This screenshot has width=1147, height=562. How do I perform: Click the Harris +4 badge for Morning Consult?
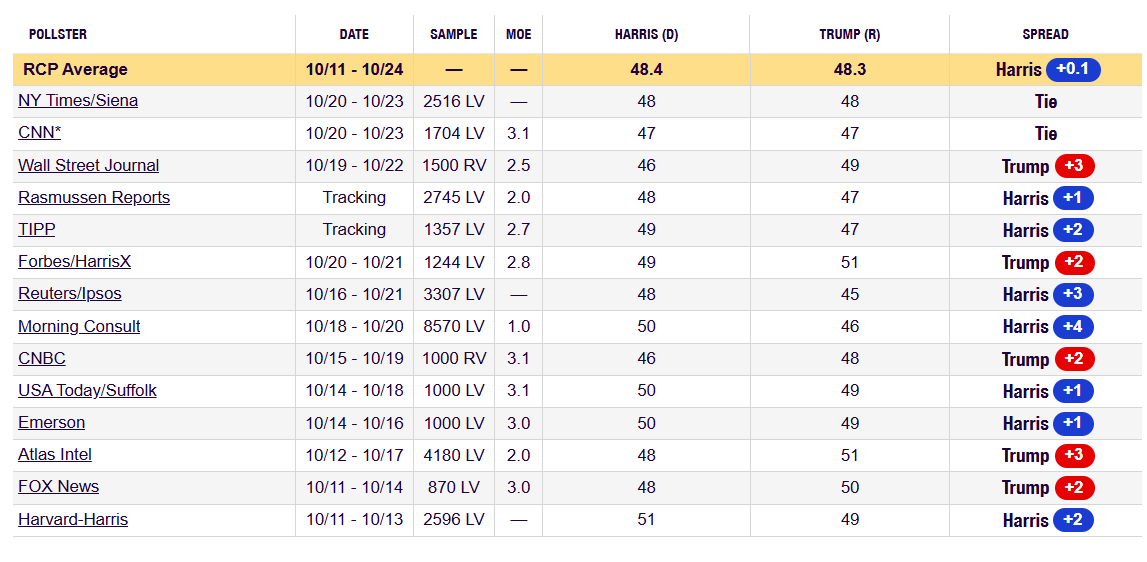pos(1073,326)
